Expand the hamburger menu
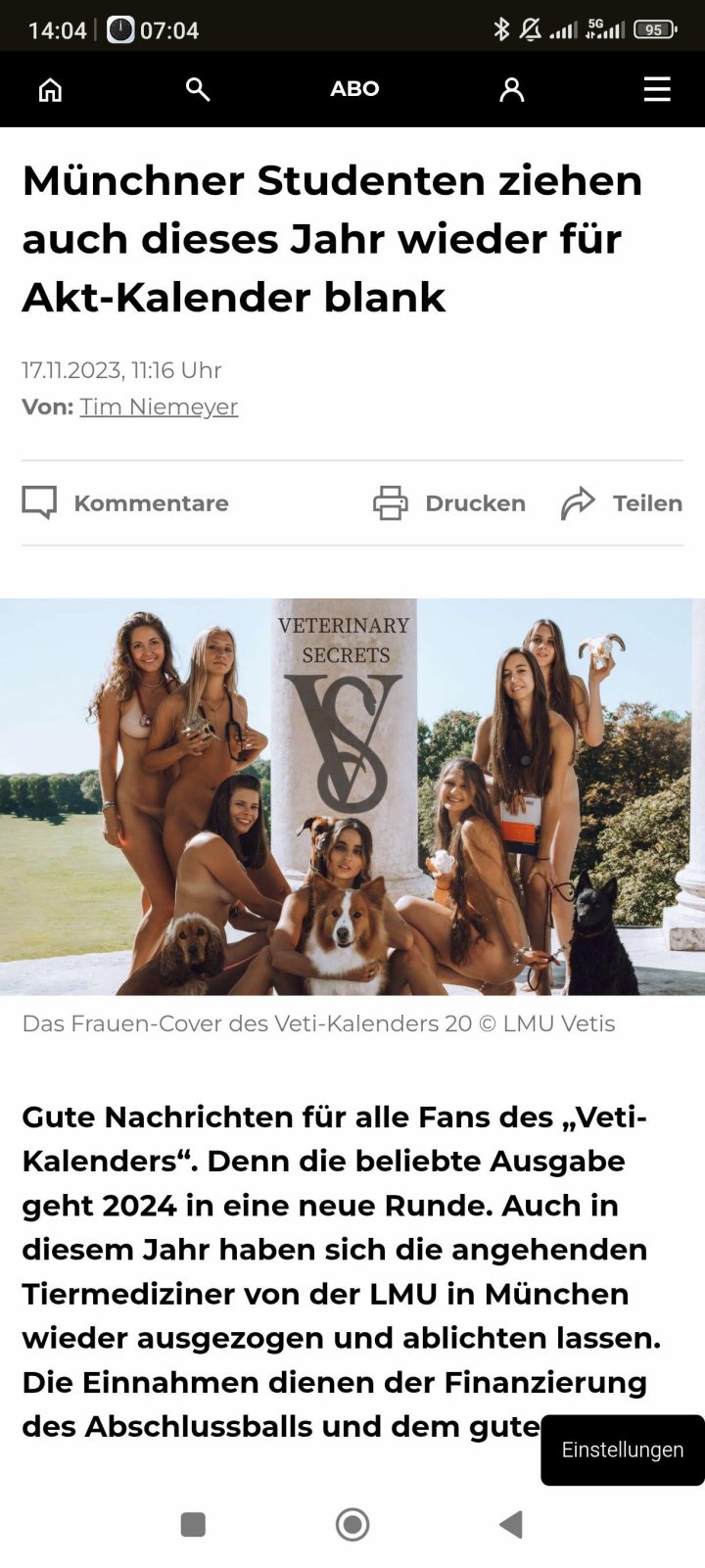705x1568 pixels. (x=657, y=89)
